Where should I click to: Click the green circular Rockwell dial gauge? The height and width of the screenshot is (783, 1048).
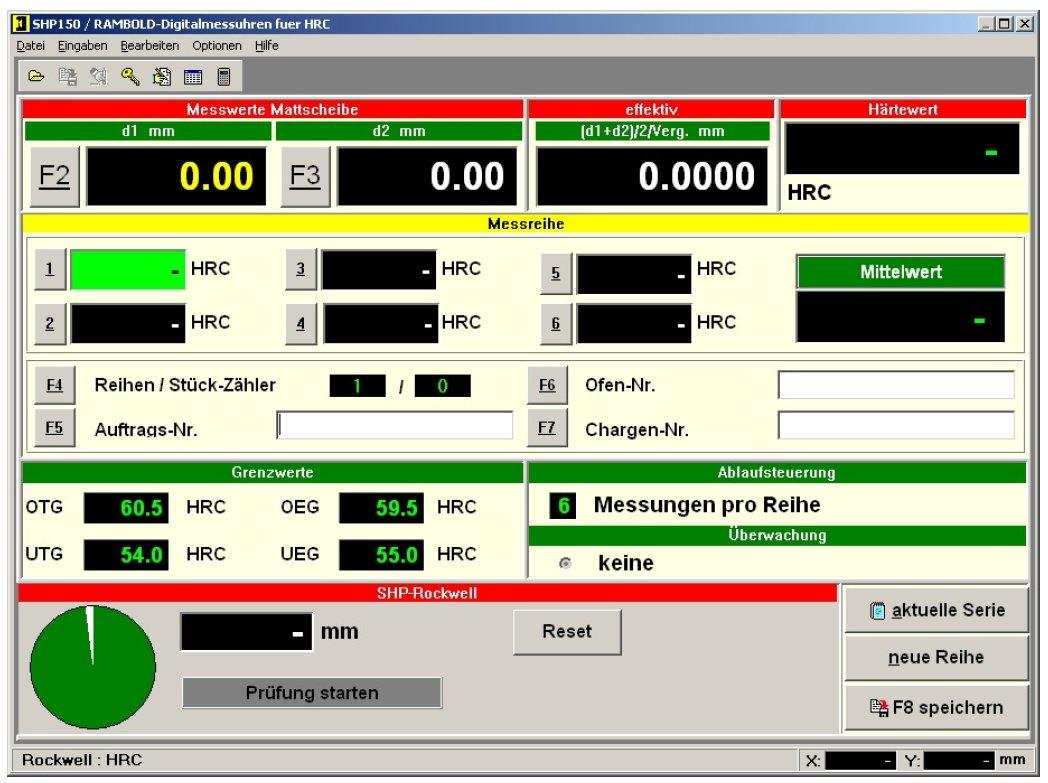(x=93, y=666)
